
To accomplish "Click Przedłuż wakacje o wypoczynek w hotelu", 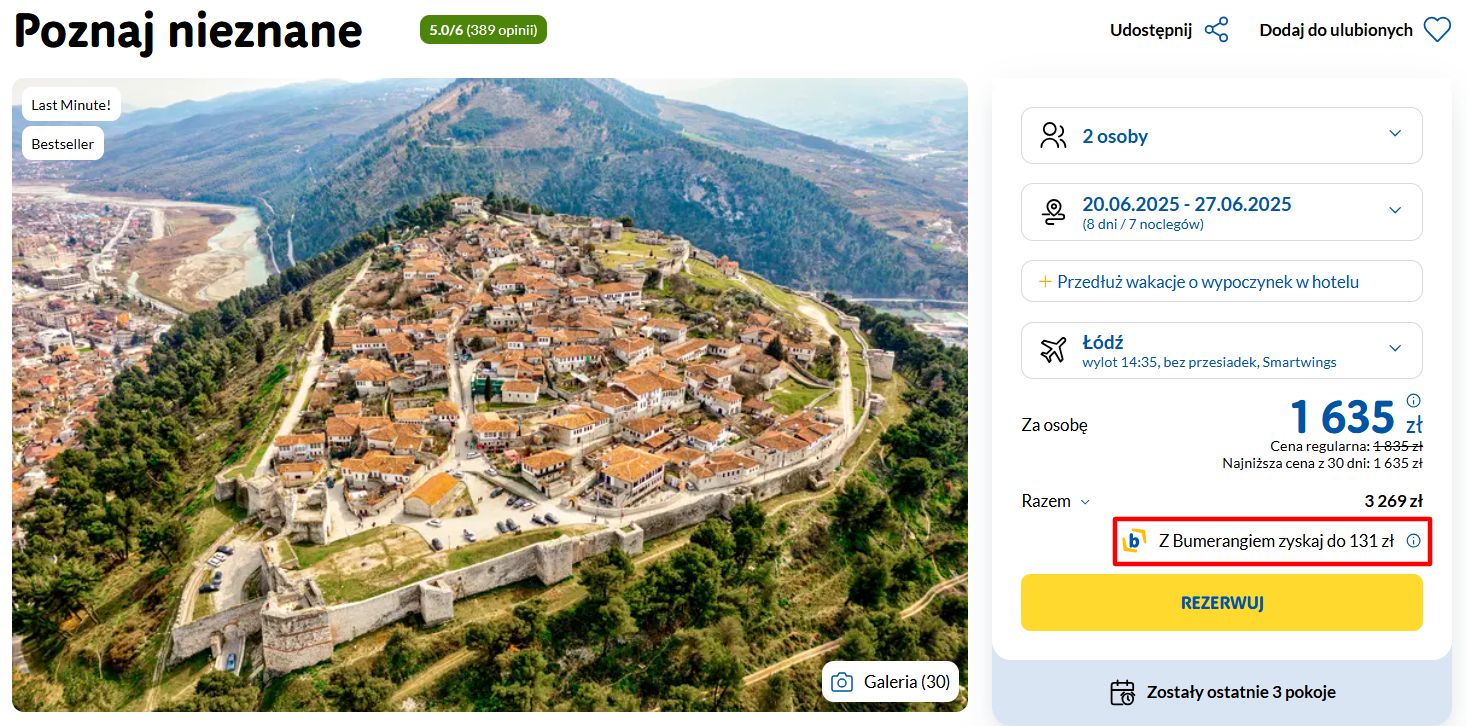I will pos(1207,282).
